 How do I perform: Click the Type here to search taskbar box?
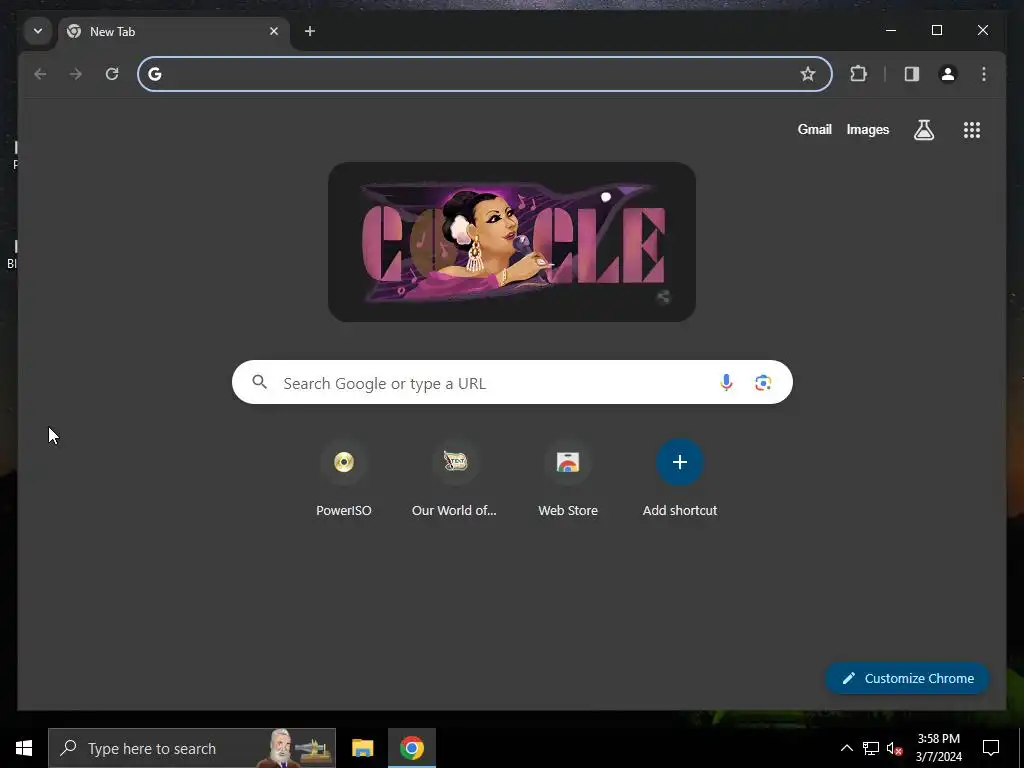(192, 748)
